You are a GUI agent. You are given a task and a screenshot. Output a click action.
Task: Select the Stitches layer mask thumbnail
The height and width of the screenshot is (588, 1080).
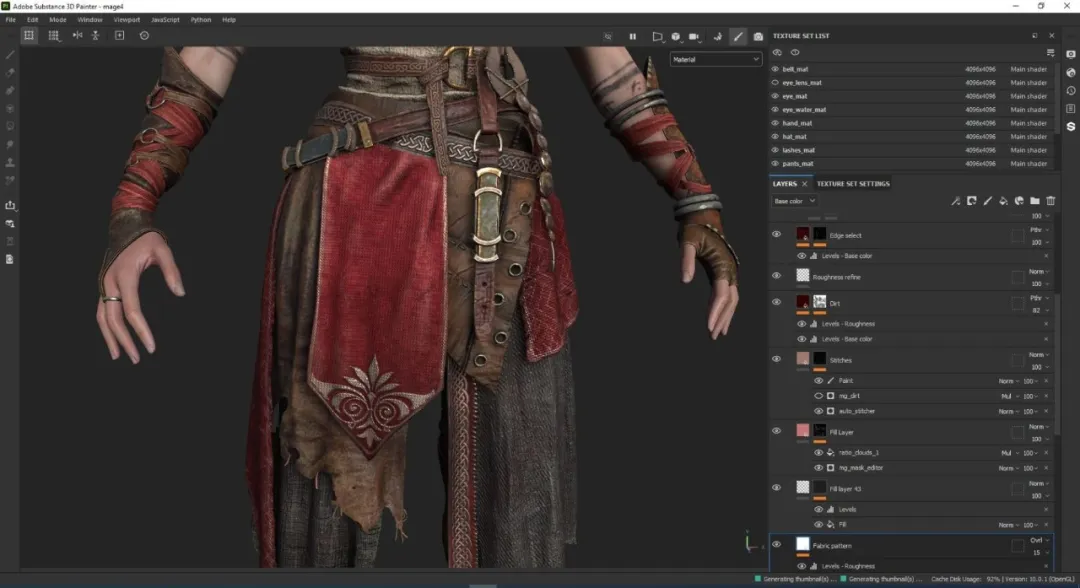[820, 359]
